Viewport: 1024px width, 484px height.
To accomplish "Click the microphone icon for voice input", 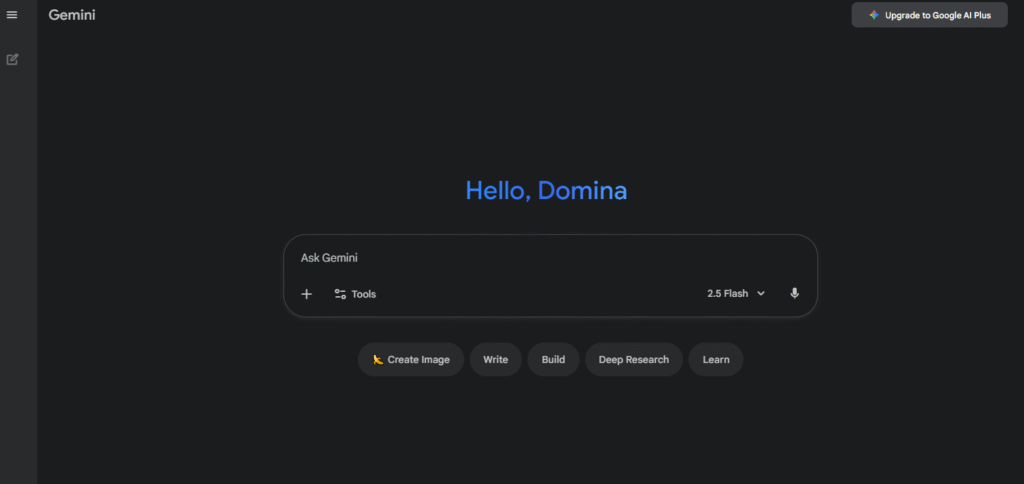I will pyautogui.click(x=794, y=294).
